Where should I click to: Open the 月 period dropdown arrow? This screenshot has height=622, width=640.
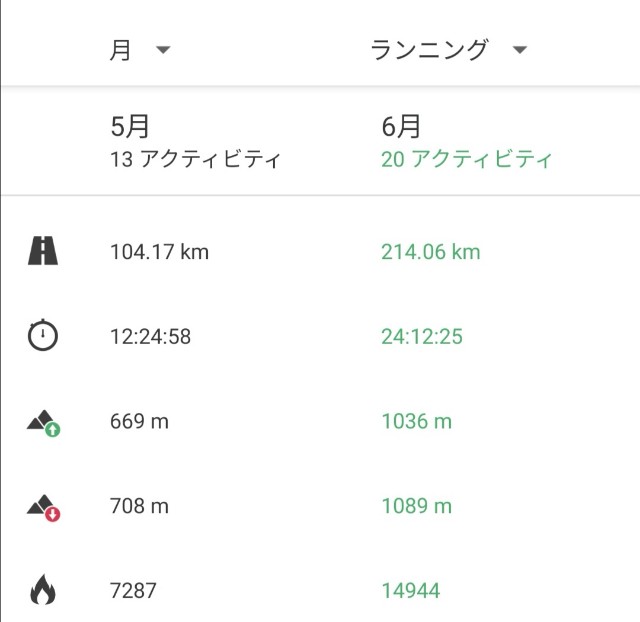(x=163, y=50)
